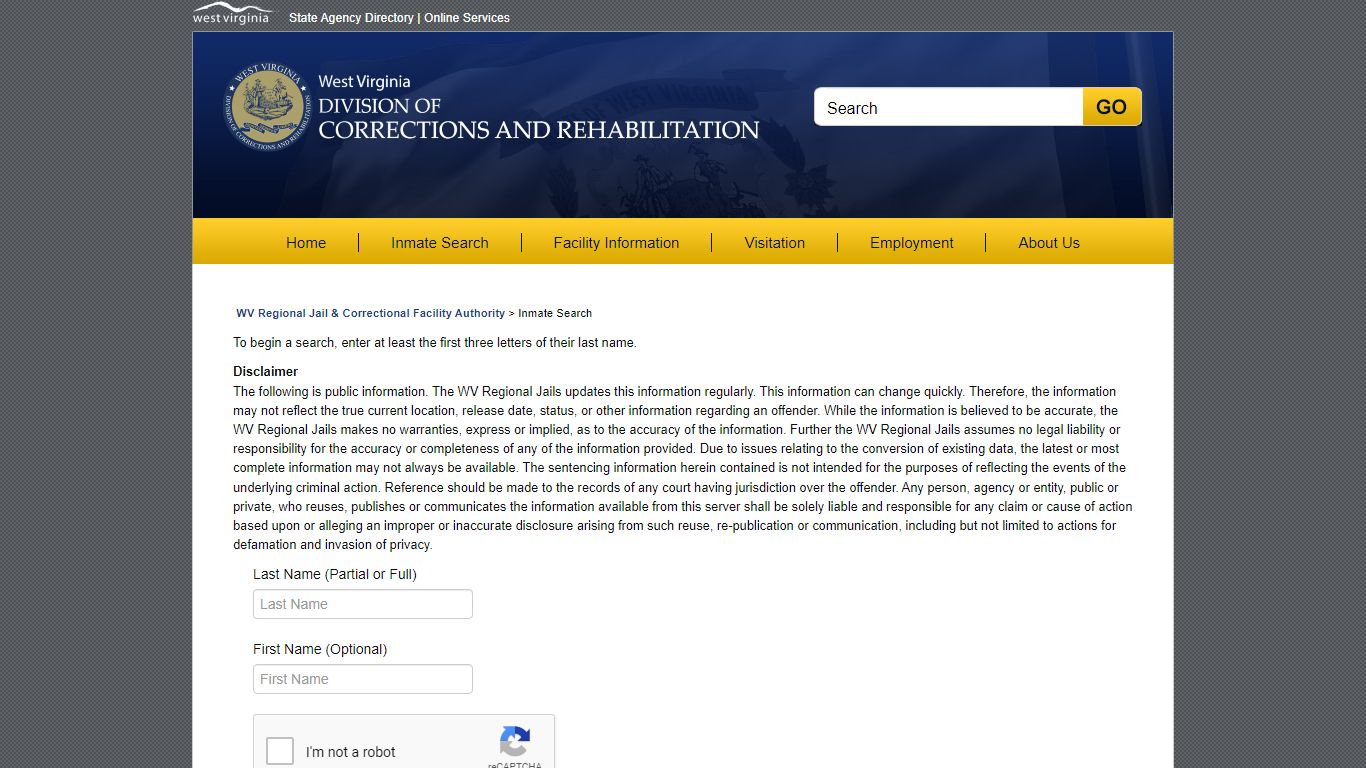Open the Inmate Search menu item
Viewport: 1366px width, 768px height.
coord(439,243)
